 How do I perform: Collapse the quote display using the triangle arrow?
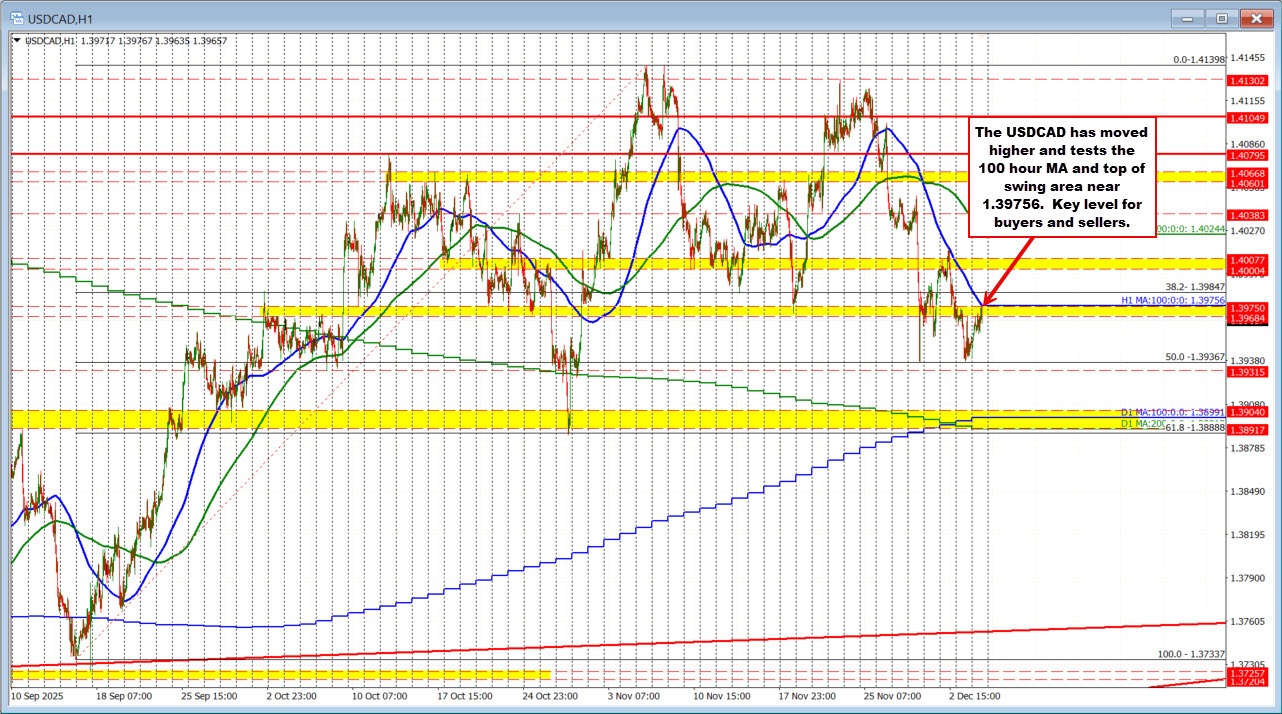click(x=16, y=40)
